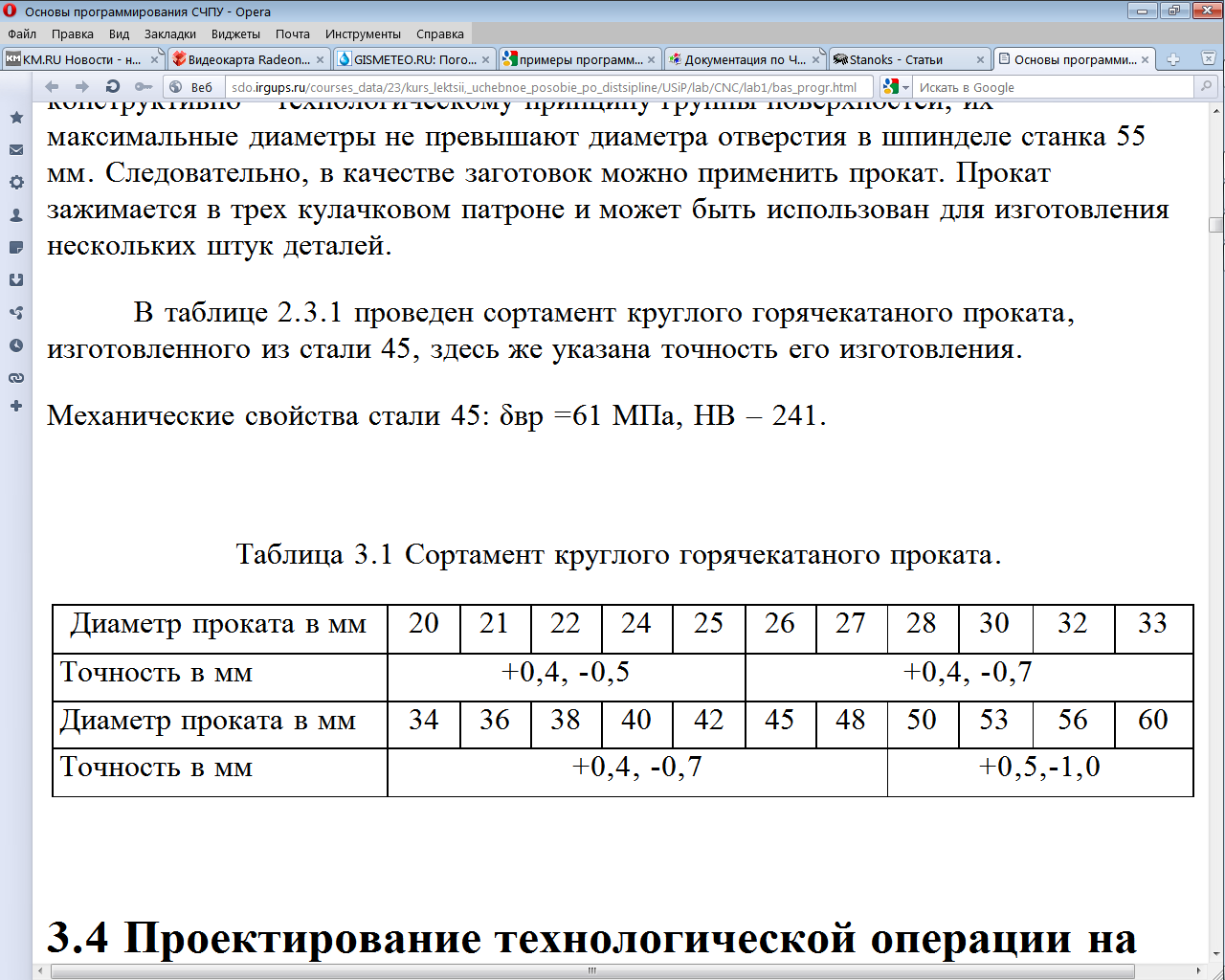Open the Links panel chain icon
This screenshot has width=1225, height=980.
(x=16, y=378)
